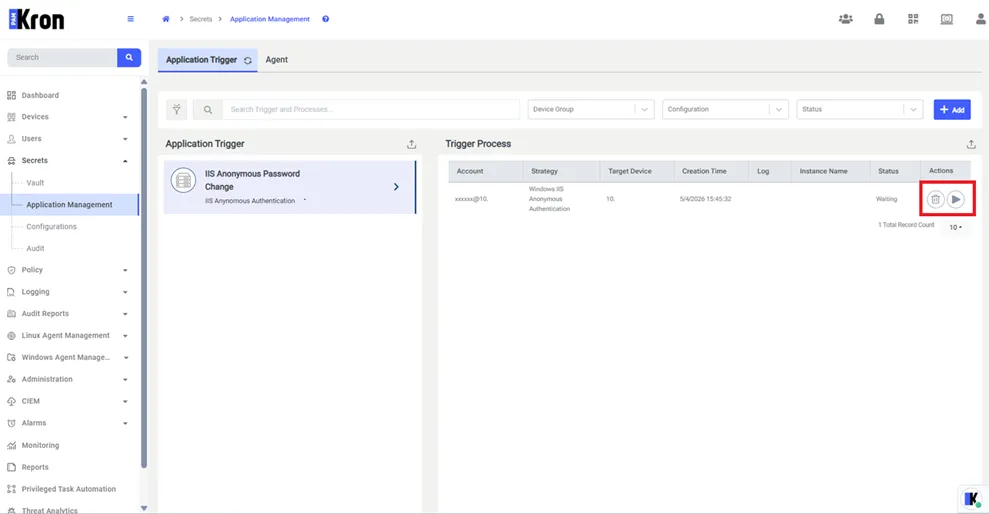Click the Secrets breadcrumb link
989x514 pixels.
[x=201, y=19]
